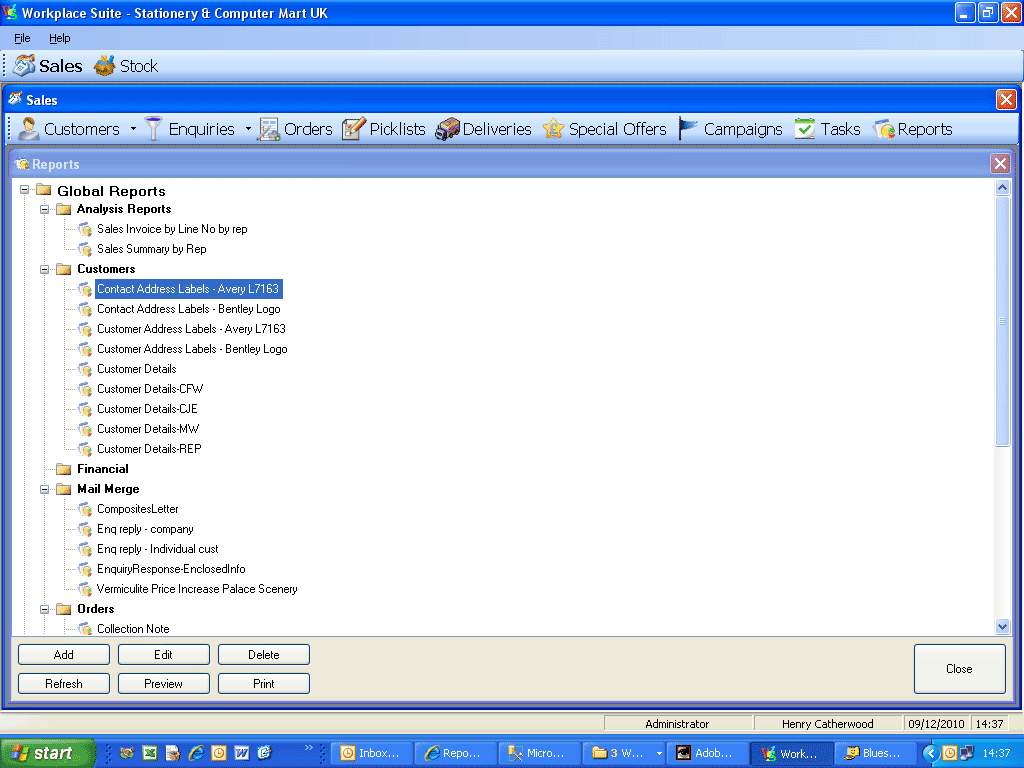Collapse the Customers folder node

44,269
